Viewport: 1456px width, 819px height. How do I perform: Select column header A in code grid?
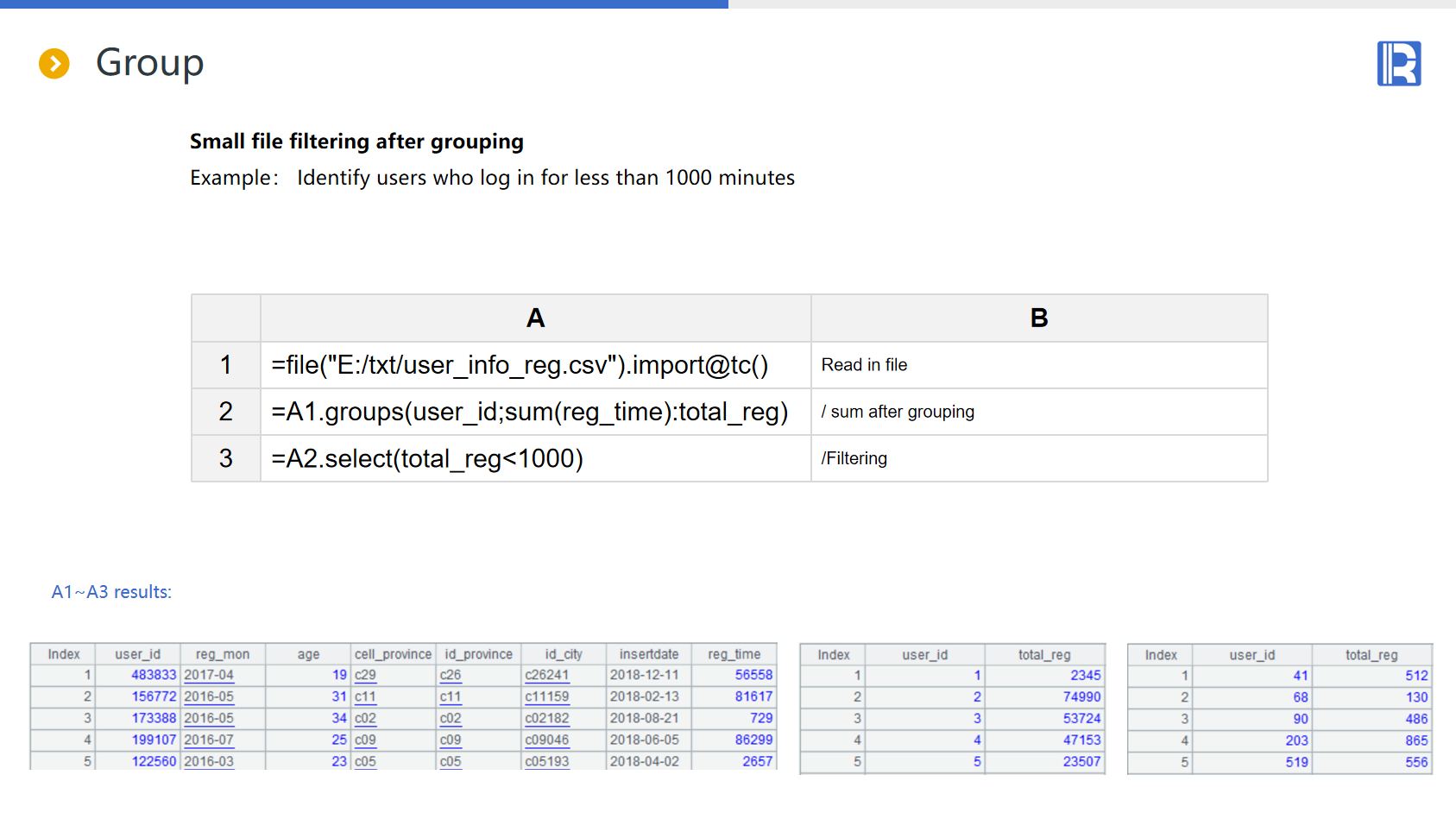coord(535,318)
